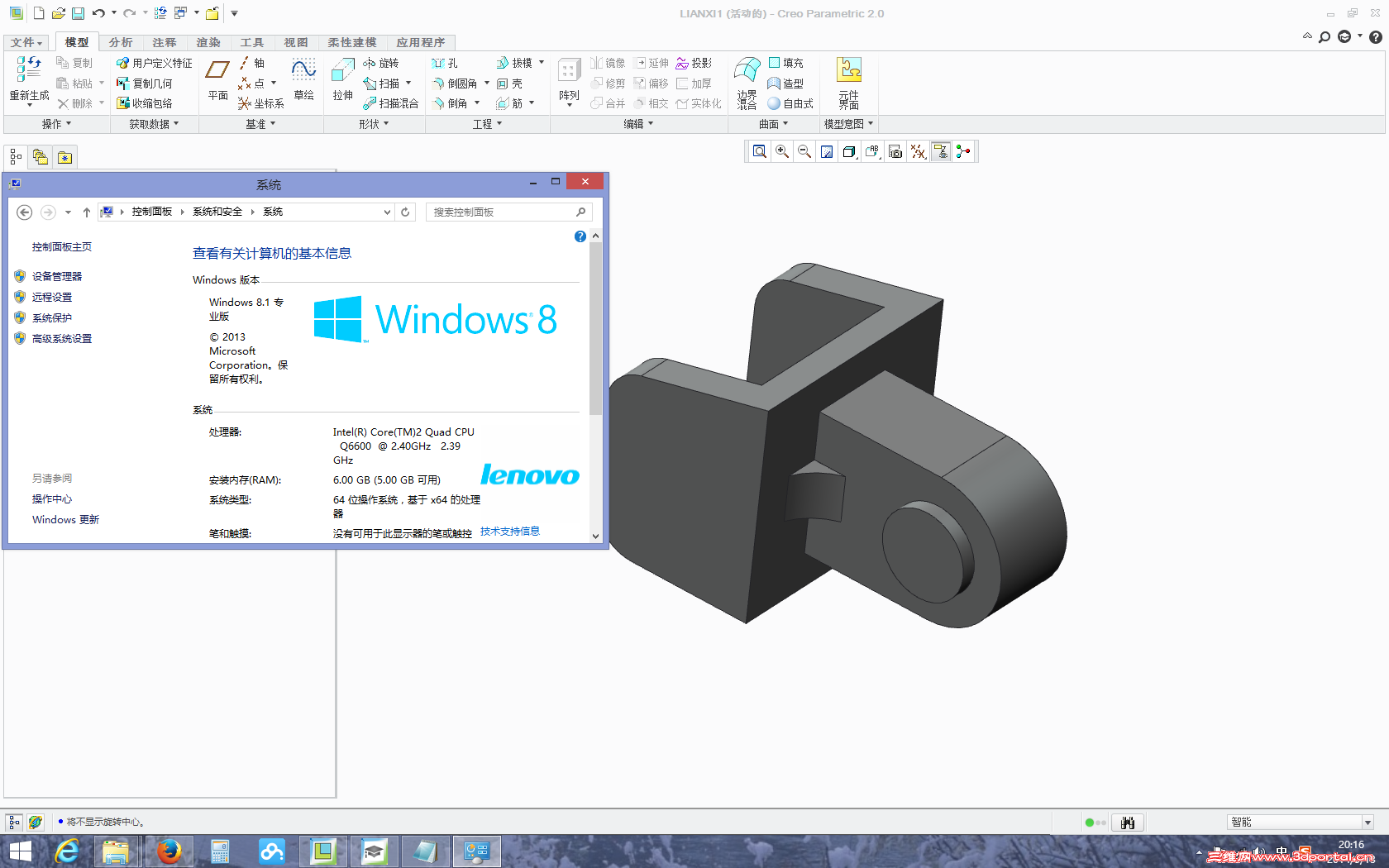Screen dimensions: 1389x868
Task: Open the smart (智能) selection filter dropdown
Action: [x=1368, y=822]
